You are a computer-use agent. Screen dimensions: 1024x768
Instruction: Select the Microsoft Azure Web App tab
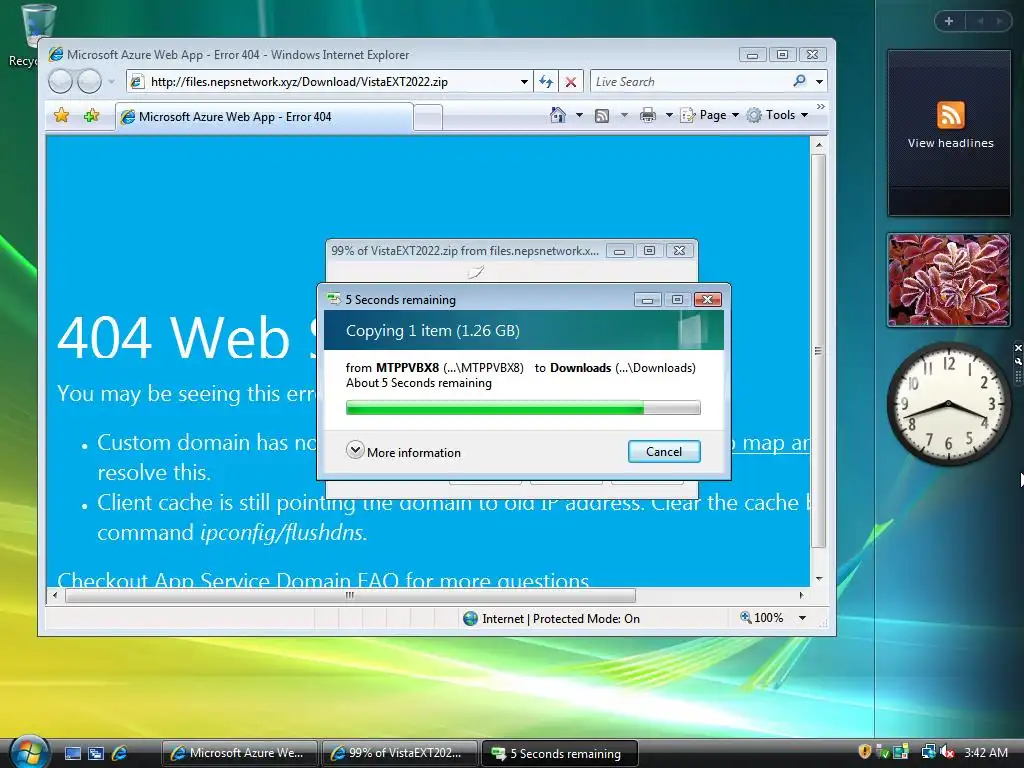[x=264, y=117]
